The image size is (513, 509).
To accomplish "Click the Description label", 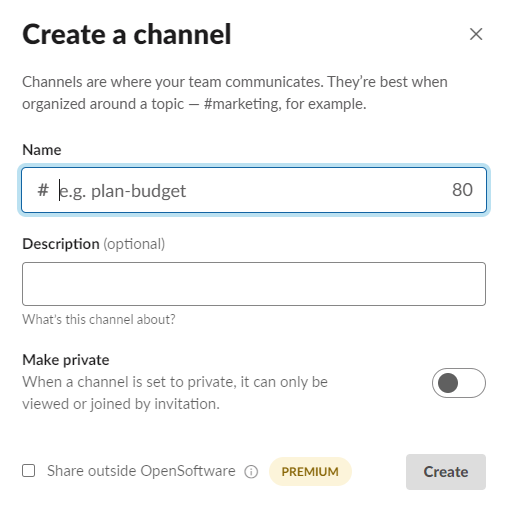I will coord(61,244).
